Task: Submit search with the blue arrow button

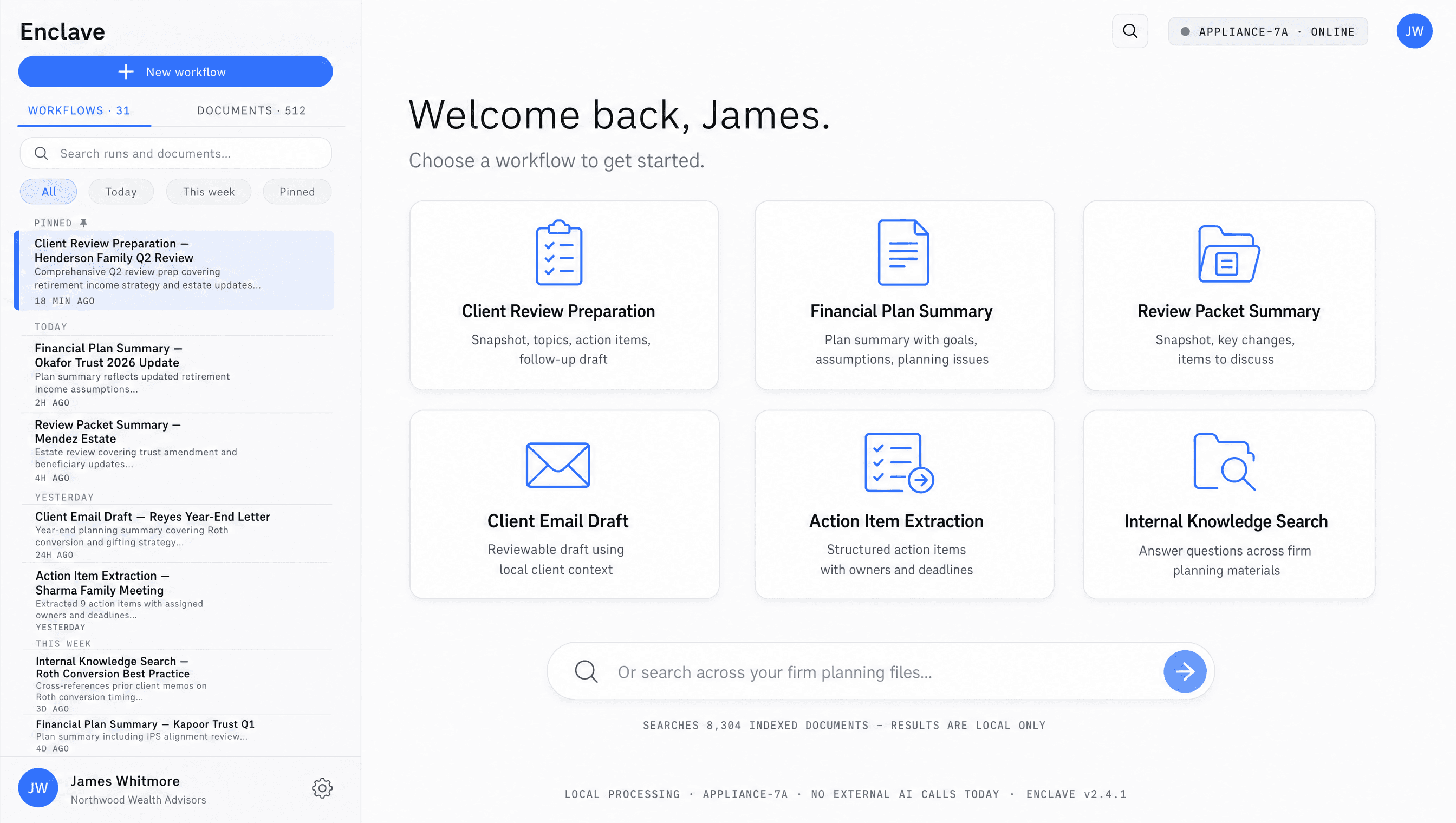Action: [x=1184, y=671]
